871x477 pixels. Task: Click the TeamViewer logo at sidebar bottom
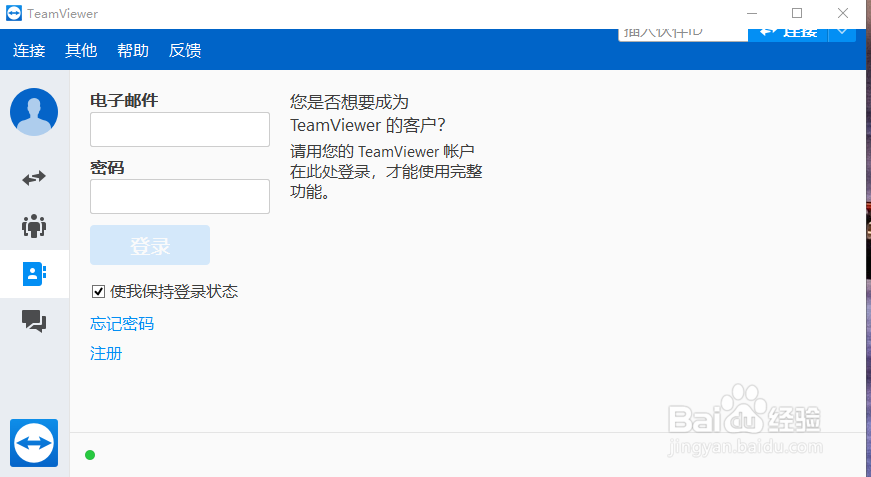34,443
